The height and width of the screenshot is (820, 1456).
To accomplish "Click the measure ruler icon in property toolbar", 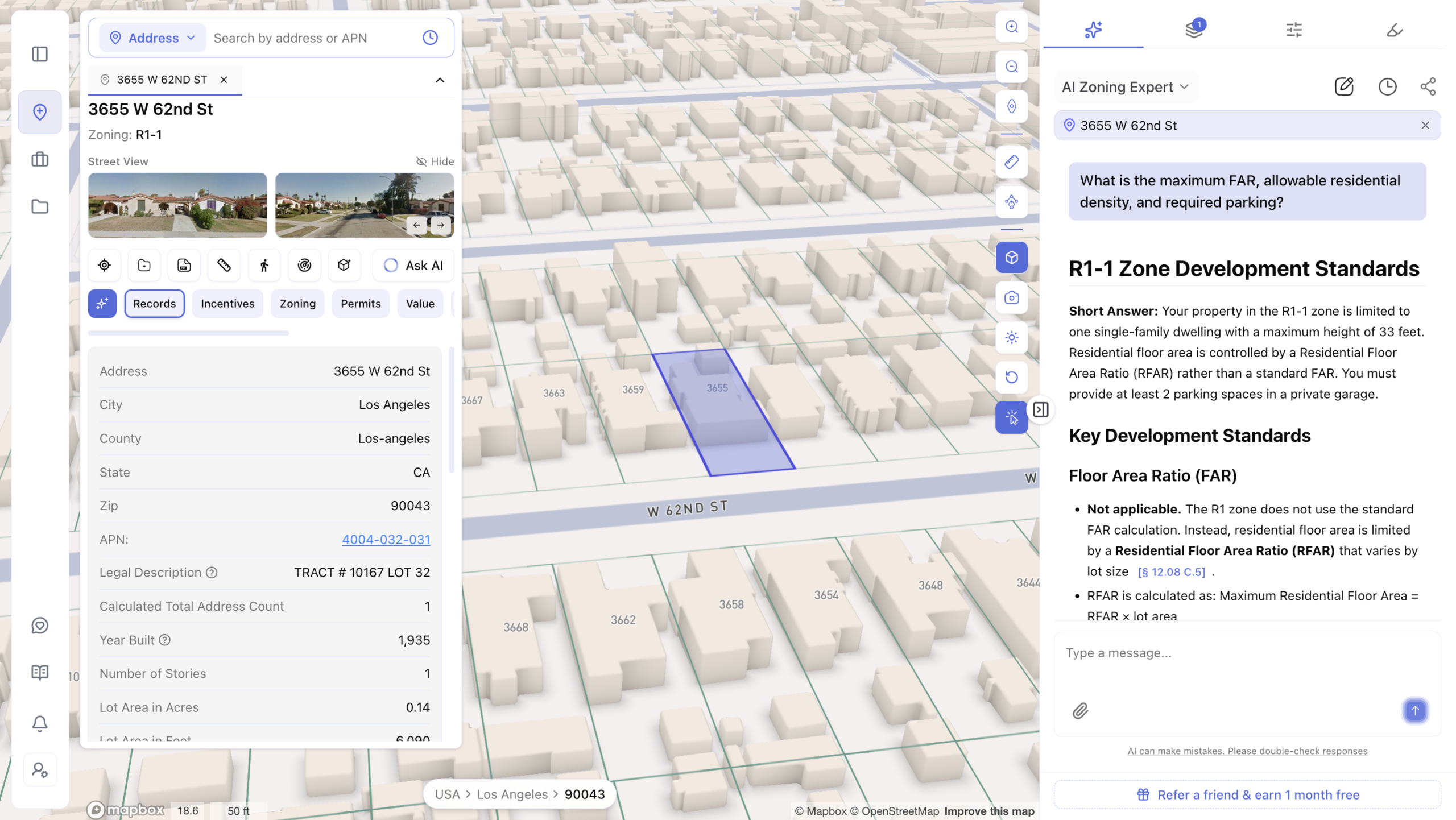I will [x=224, y=265].
